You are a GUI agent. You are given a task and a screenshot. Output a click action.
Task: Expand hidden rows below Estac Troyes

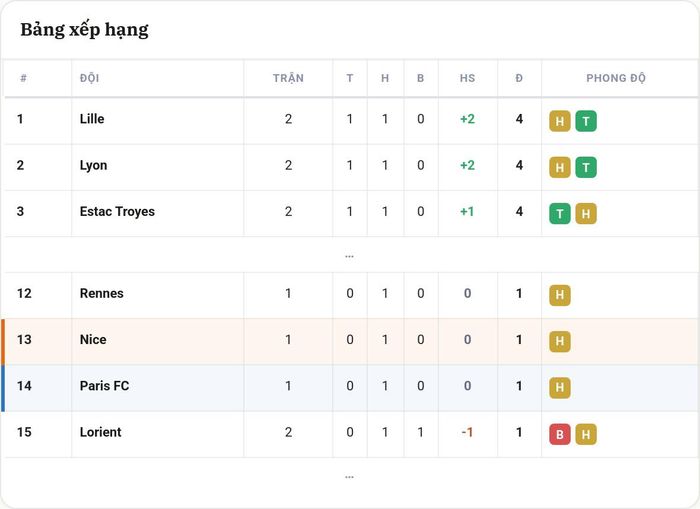[x=350, y=256]
